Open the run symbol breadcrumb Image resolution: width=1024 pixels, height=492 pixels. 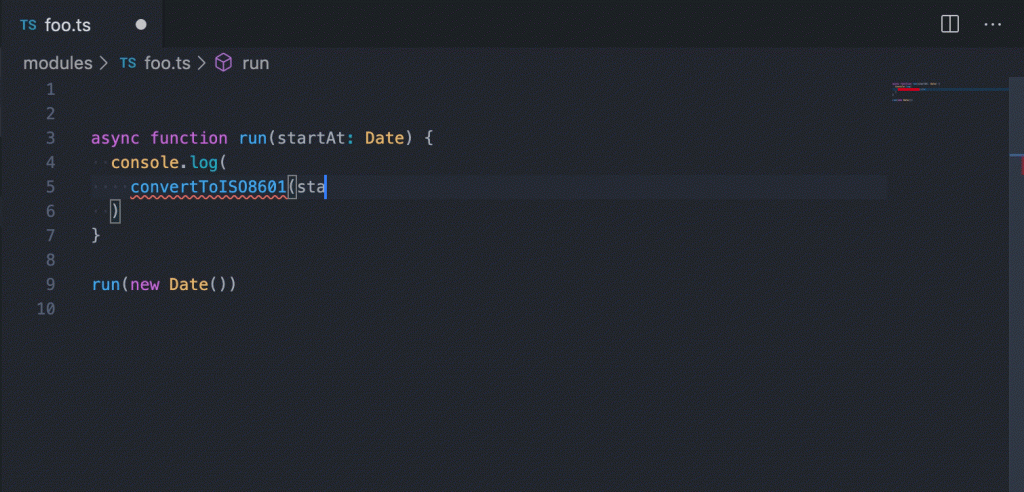[x=256, y=63]
